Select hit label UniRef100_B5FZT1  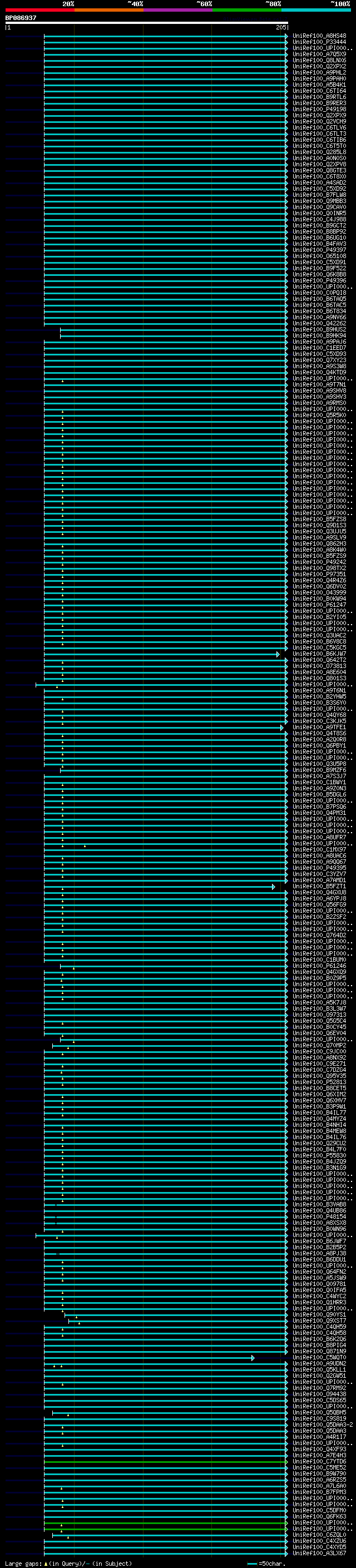point(319,886)
